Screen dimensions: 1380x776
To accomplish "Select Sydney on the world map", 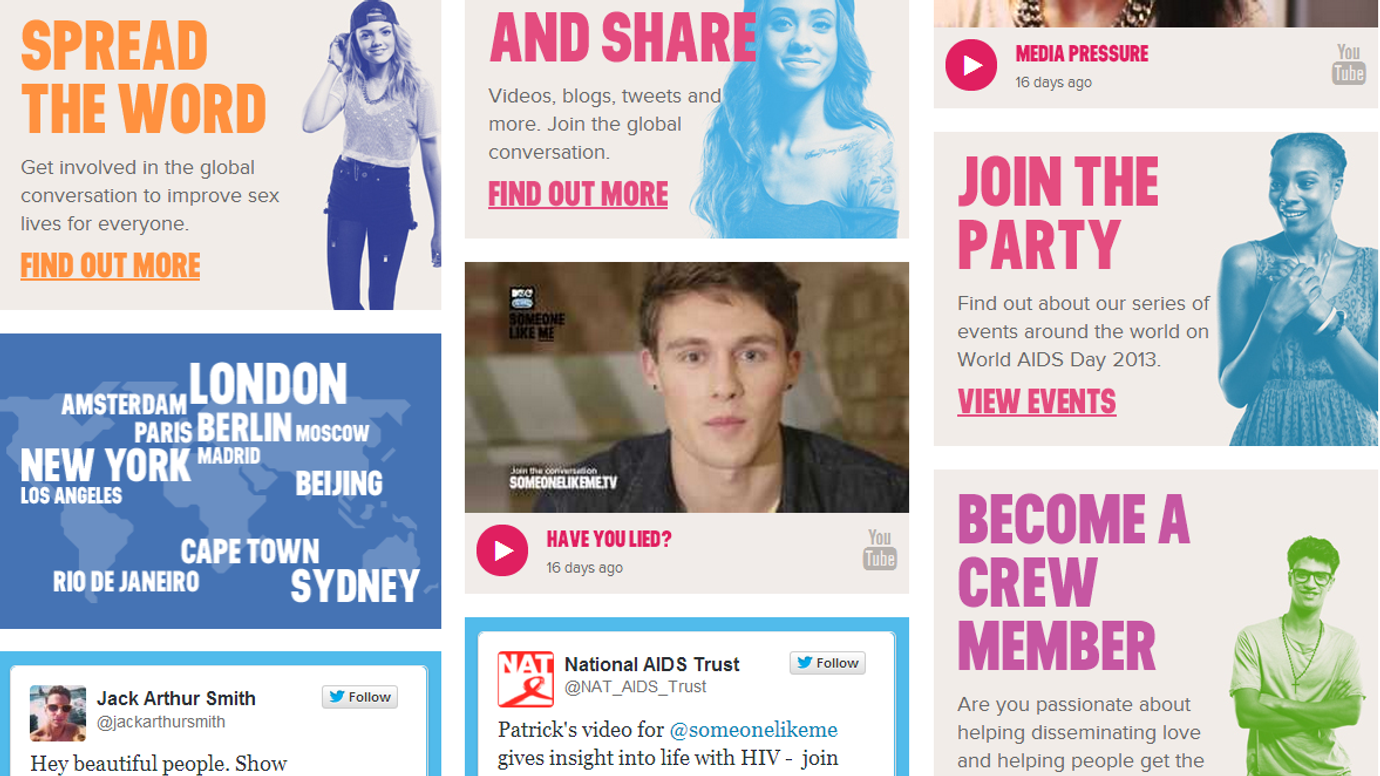I will 355,586.
